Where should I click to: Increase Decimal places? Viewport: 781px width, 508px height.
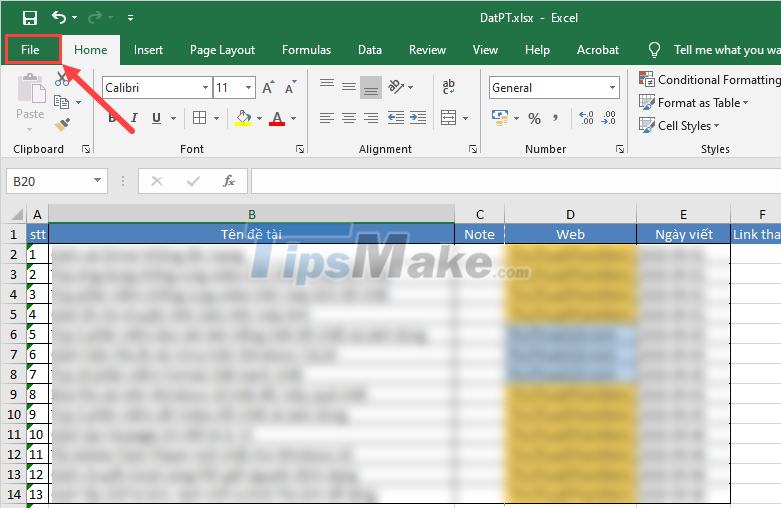tap(586, 118)
